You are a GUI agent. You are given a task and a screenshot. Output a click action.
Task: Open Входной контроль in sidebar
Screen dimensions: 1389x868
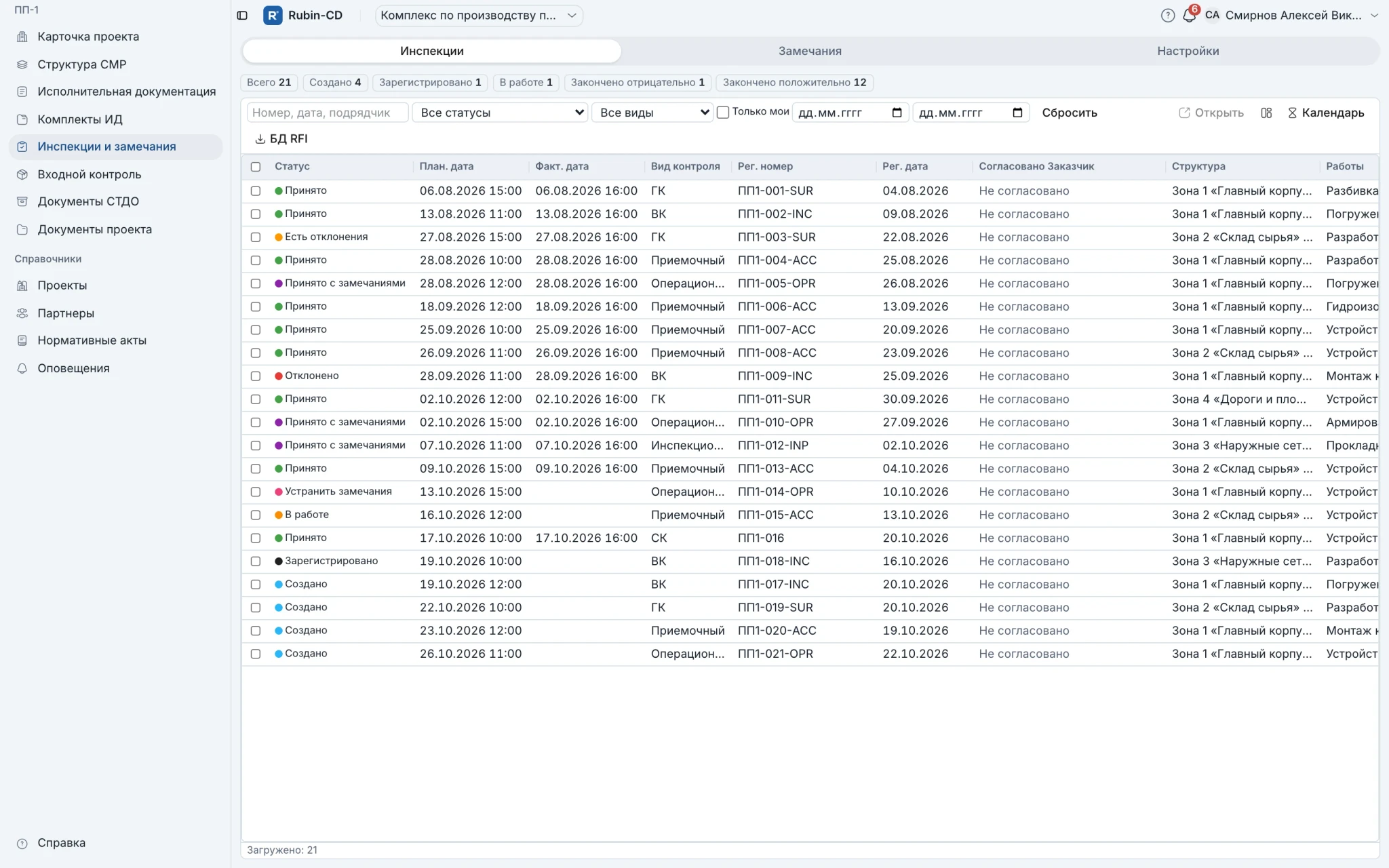click(90, 174)
